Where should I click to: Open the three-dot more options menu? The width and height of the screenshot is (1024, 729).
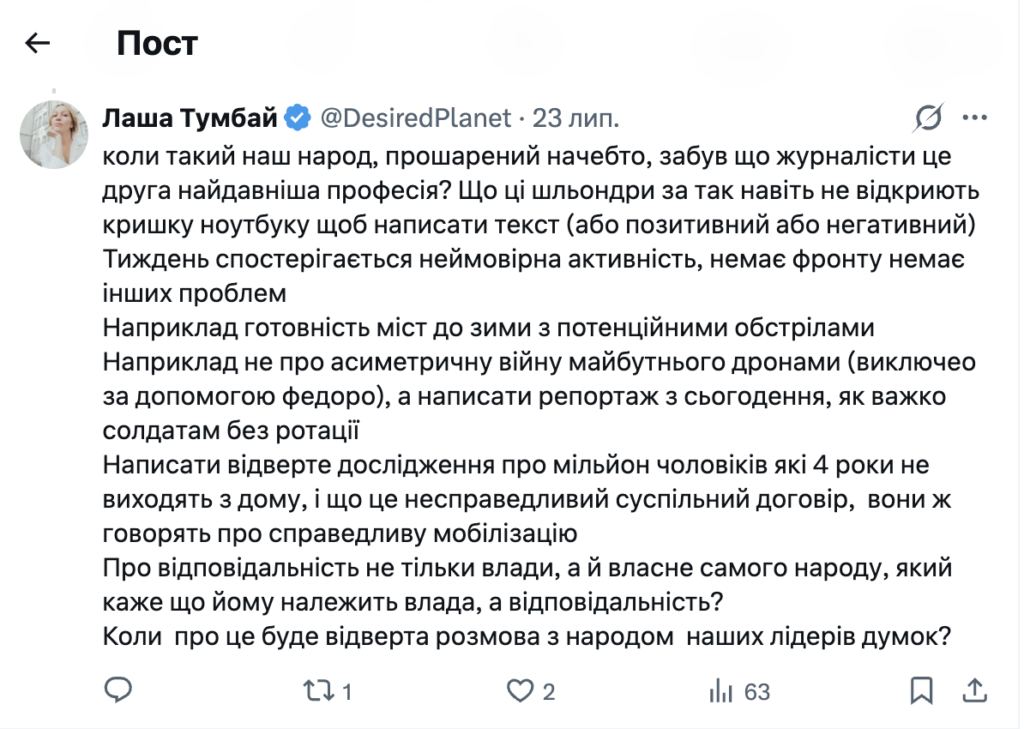click(x=974, y=118)
